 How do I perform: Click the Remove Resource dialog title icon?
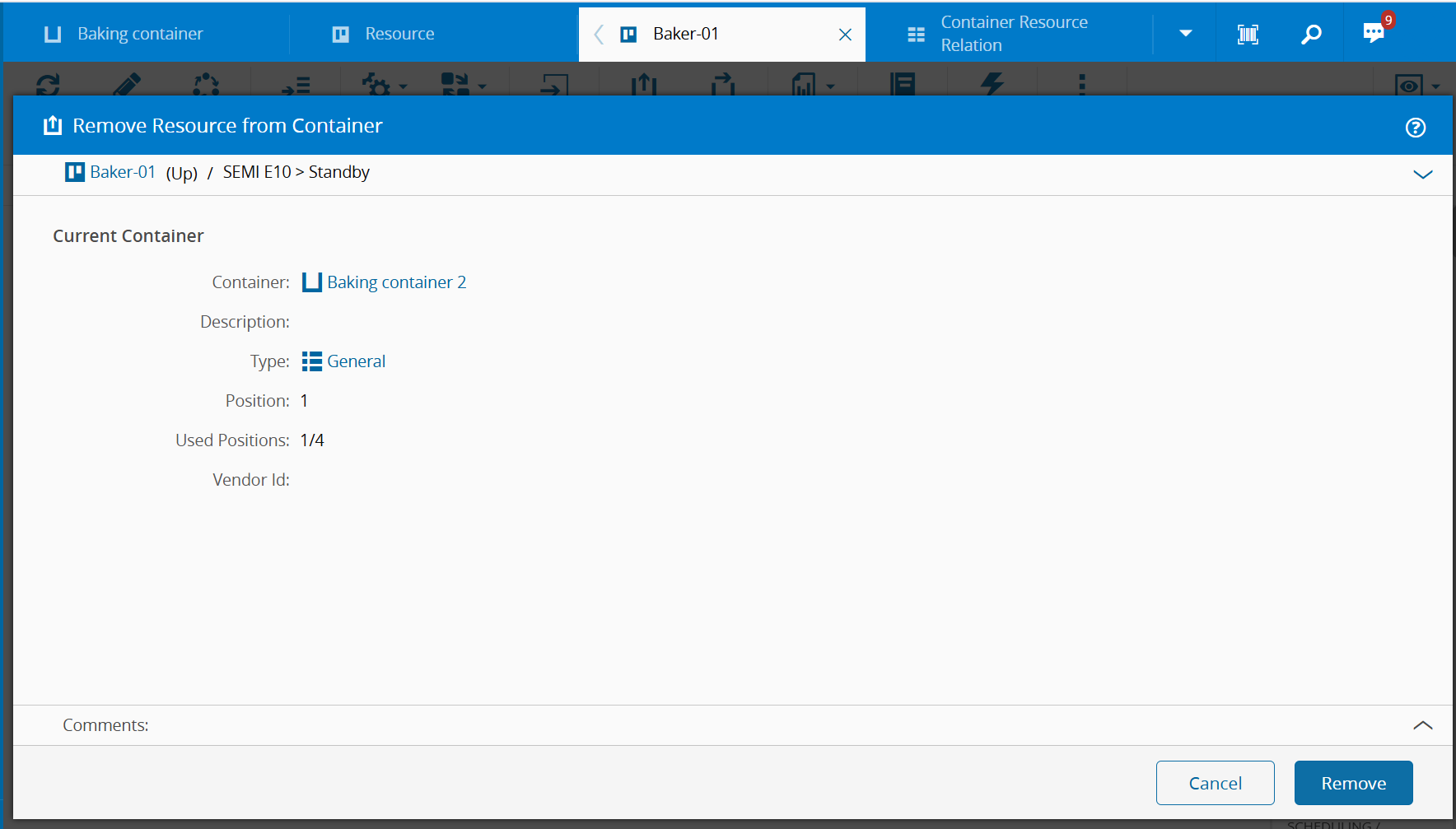click(x=53, y=125)
